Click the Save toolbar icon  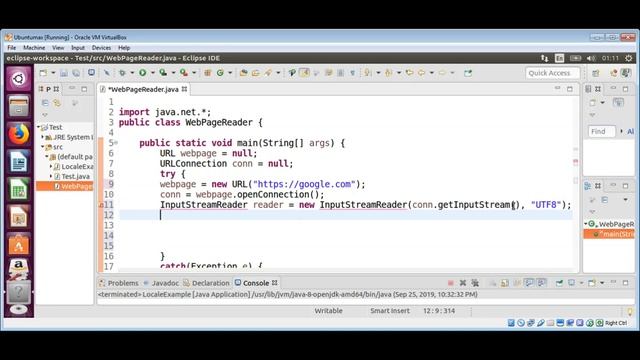pos(64,73)
